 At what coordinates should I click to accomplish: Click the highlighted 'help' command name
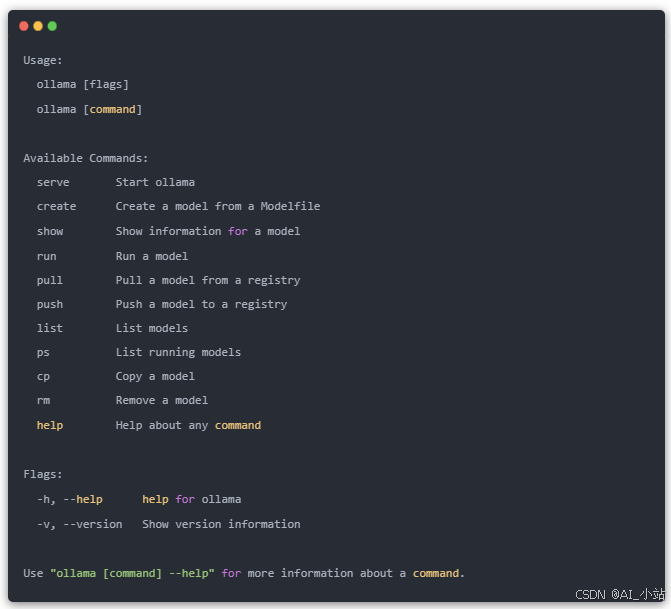50,425
